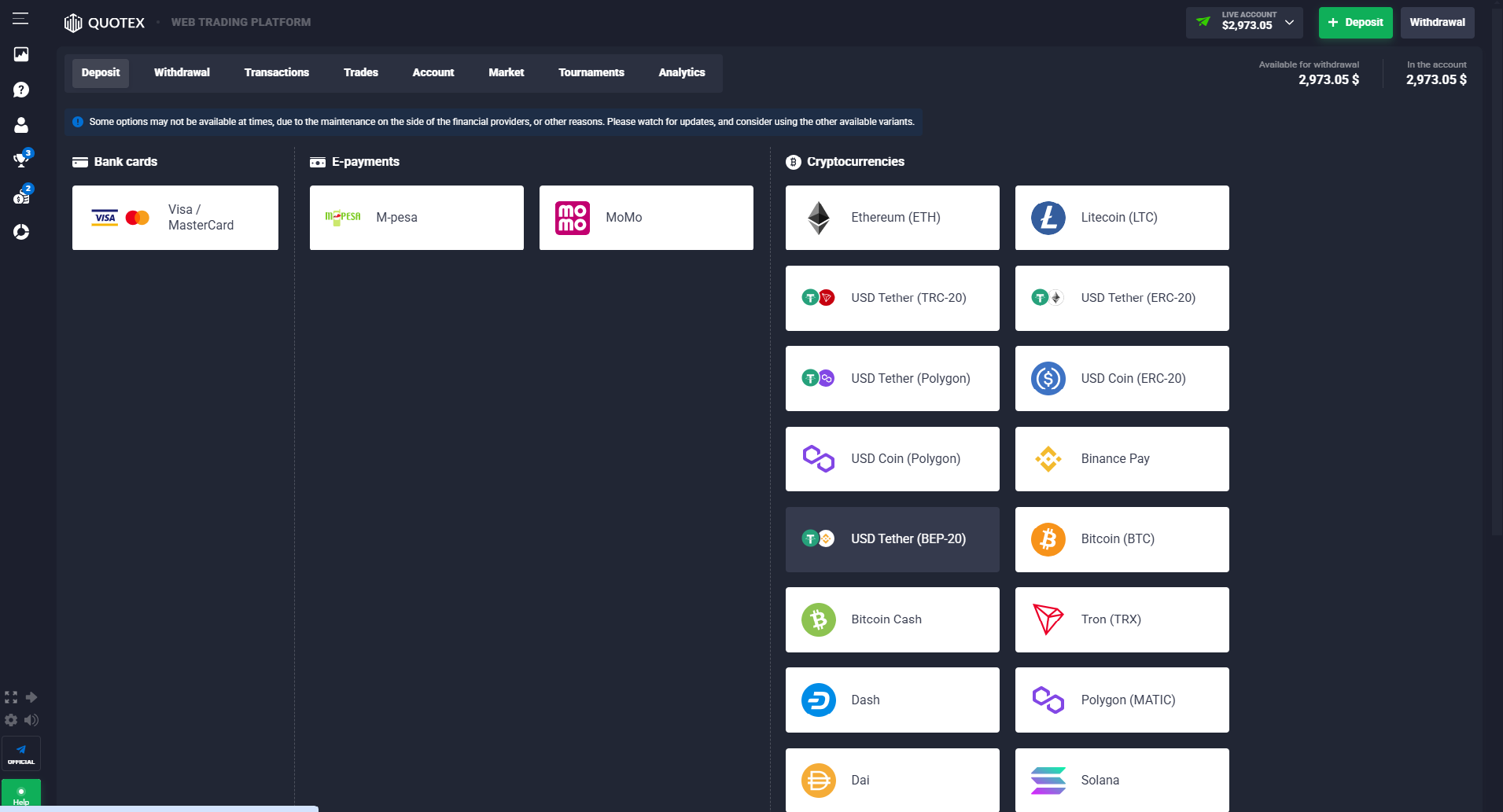Toggle fullscreen mode icon
Viewport: 1503px width, 812px height.
pos(11,697)
